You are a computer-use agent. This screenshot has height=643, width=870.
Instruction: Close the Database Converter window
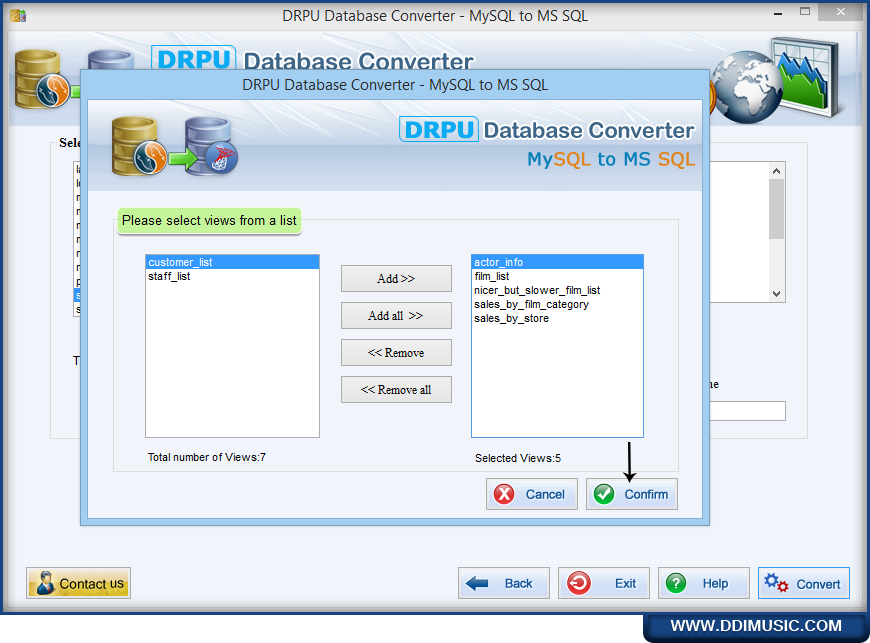click(x=841, y=12)
